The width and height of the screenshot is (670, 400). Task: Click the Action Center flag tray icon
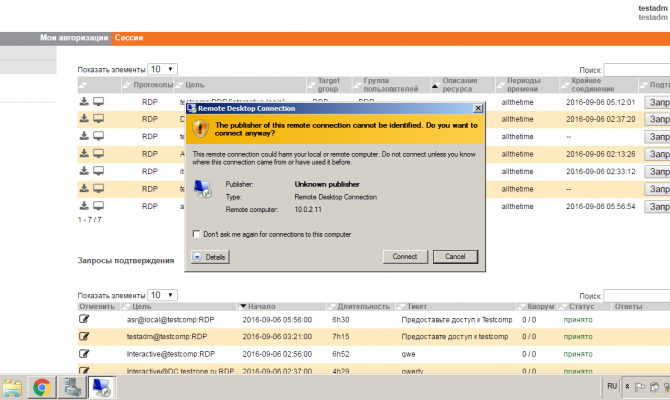tap(640, 387)
